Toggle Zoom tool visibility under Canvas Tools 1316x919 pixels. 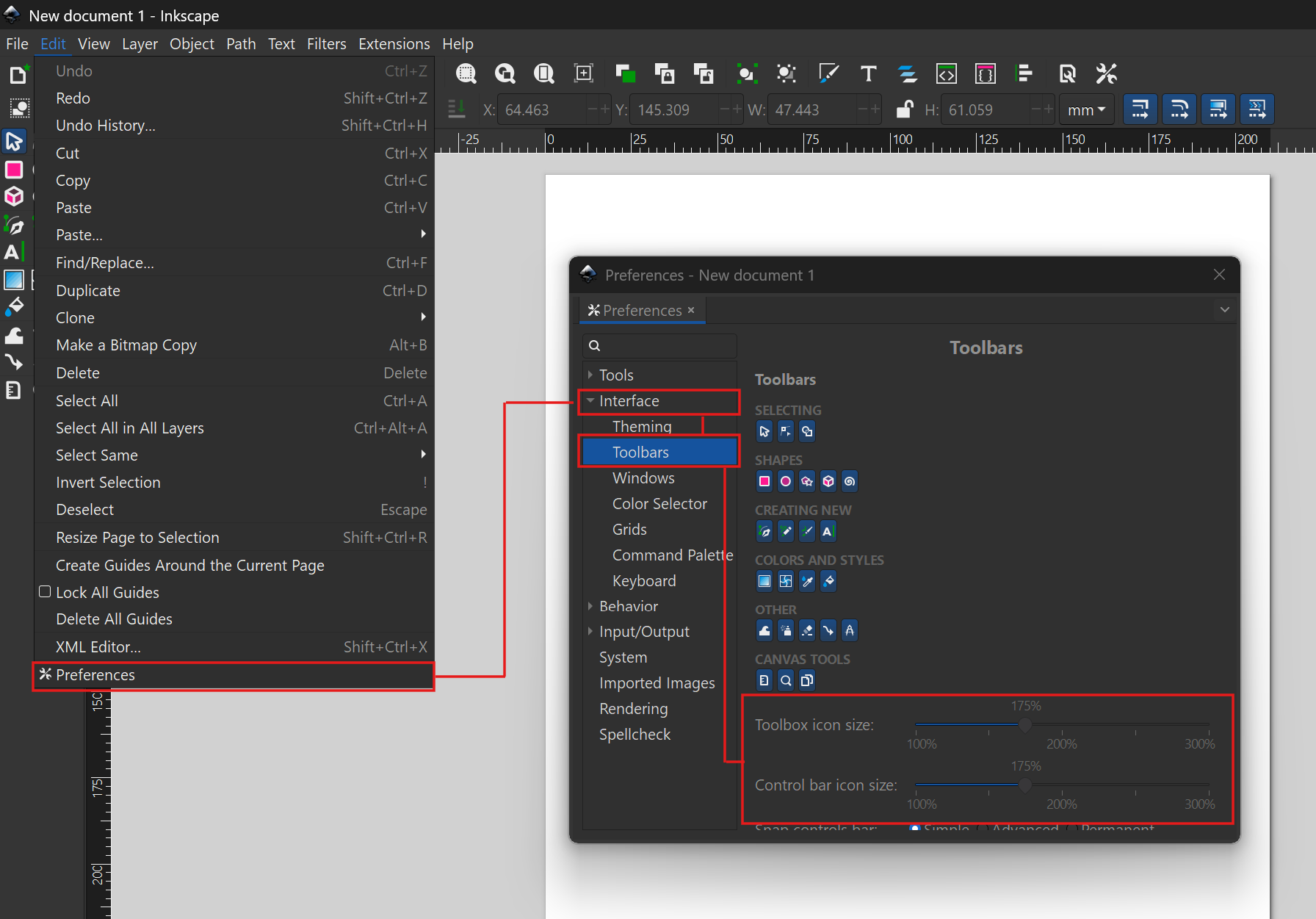pyautogui.click(x=786, y=680)
